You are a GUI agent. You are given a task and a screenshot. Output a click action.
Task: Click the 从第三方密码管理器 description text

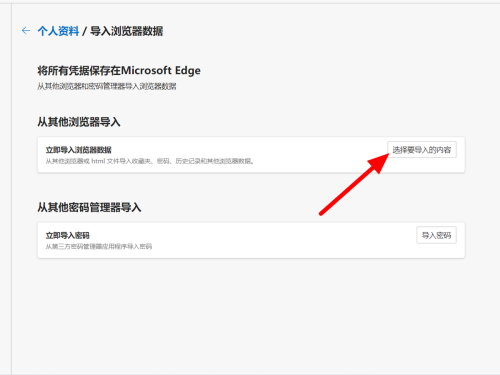(99, 247)
